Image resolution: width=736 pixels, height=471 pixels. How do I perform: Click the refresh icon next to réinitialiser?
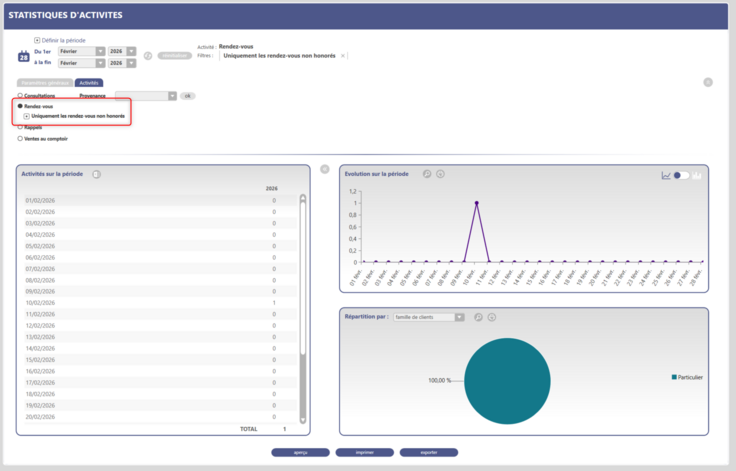(x=148, y=56)
